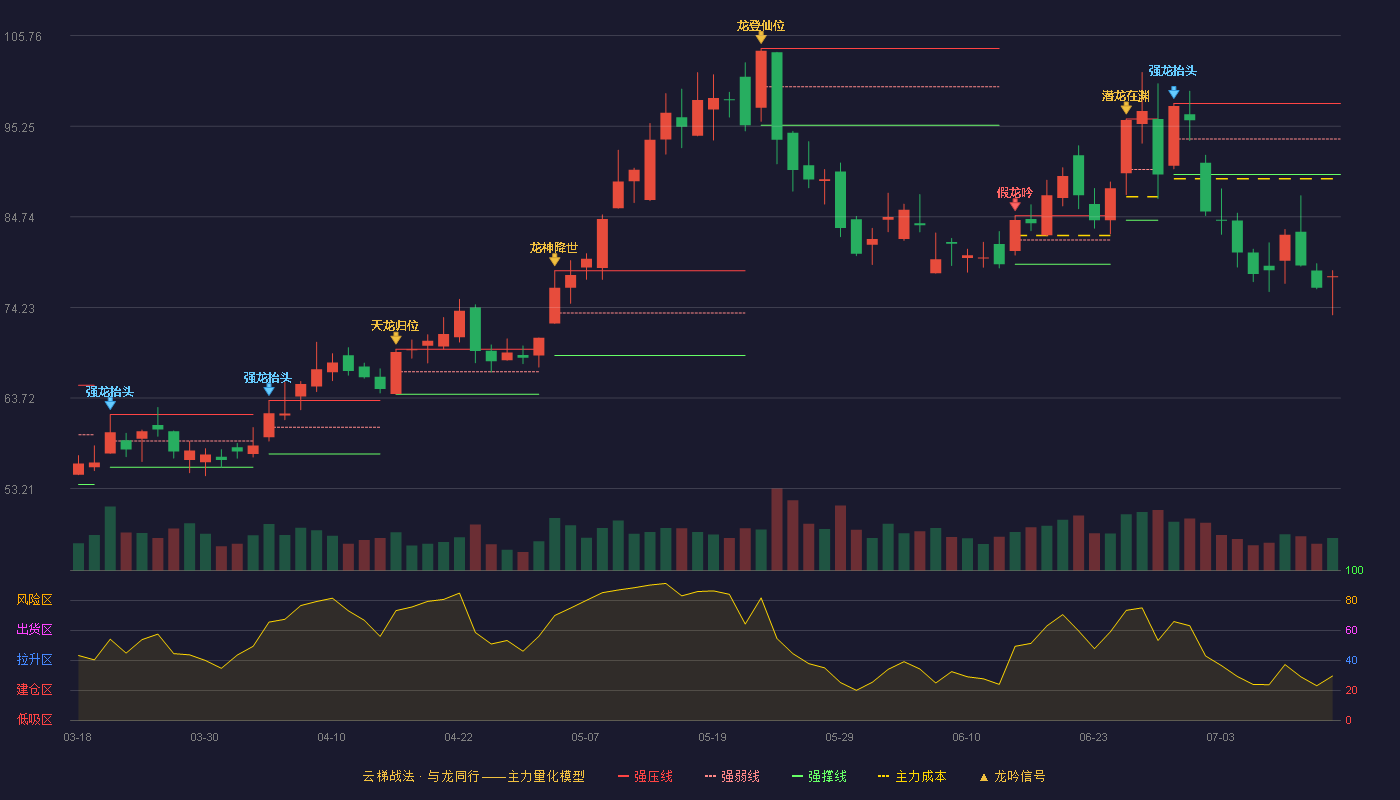Toggle the 强压线 legend item
This screenshot has width=1400, height=800.
pos(645,776)
